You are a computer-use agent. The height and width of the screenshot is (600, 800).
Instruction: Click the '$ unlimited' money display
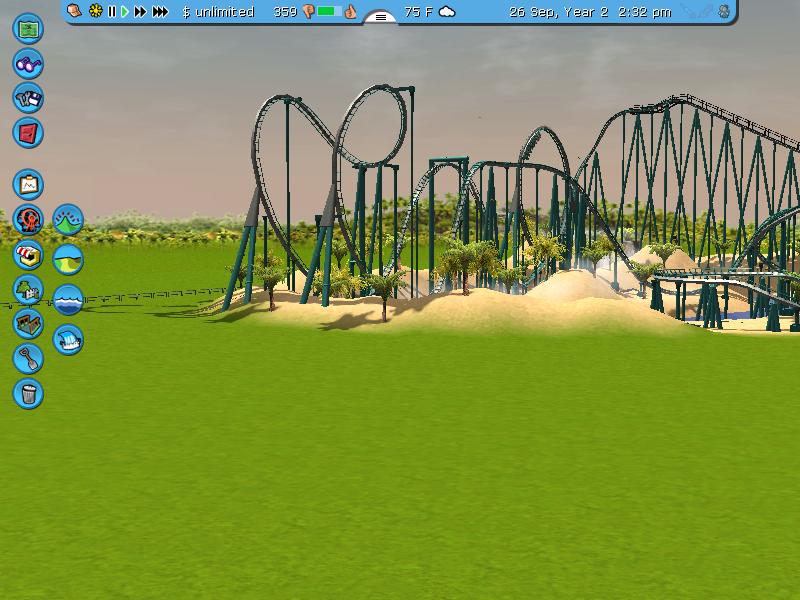[218, 12]
